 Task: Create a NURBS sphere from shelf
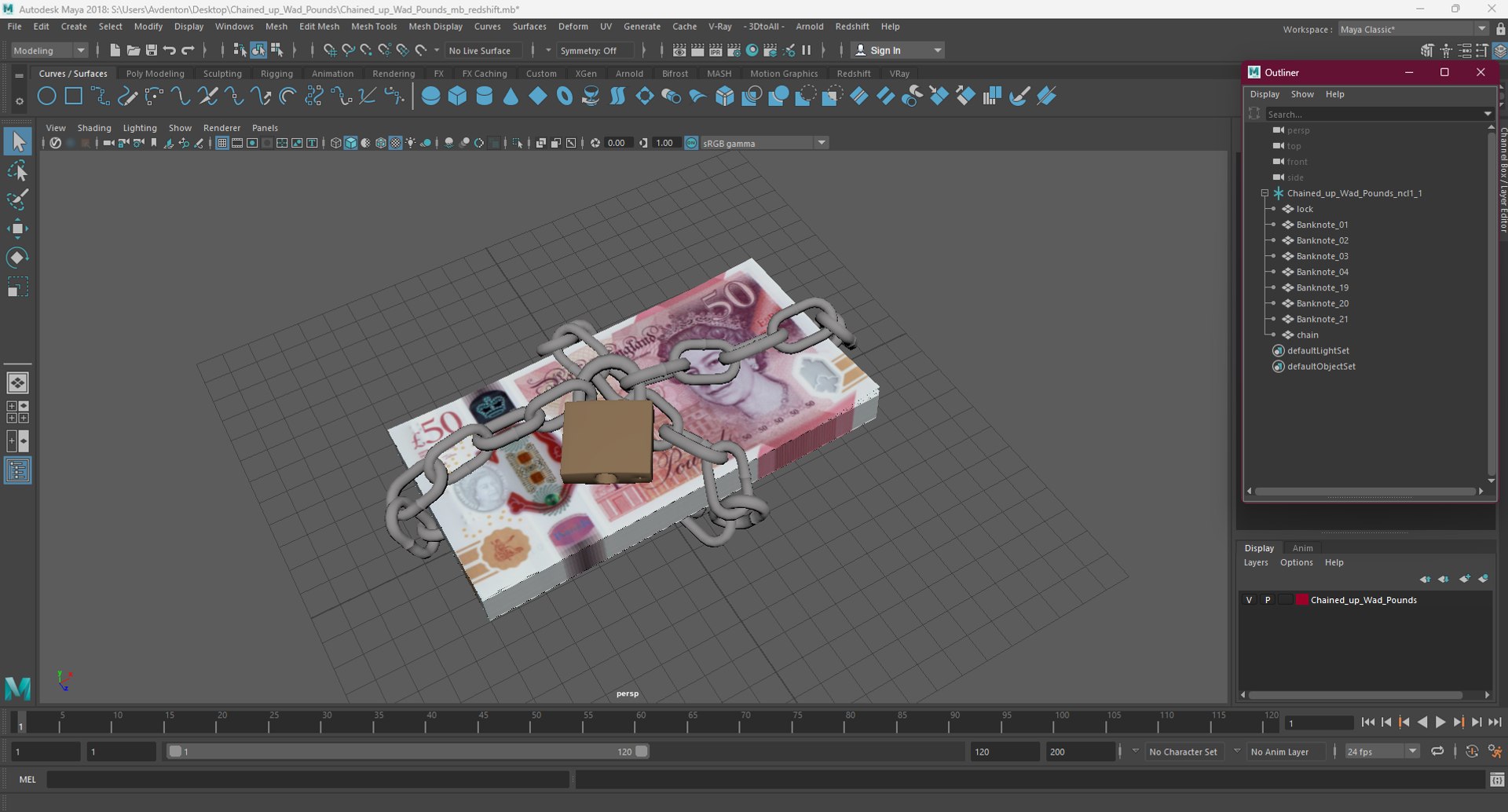pos(430,97)
